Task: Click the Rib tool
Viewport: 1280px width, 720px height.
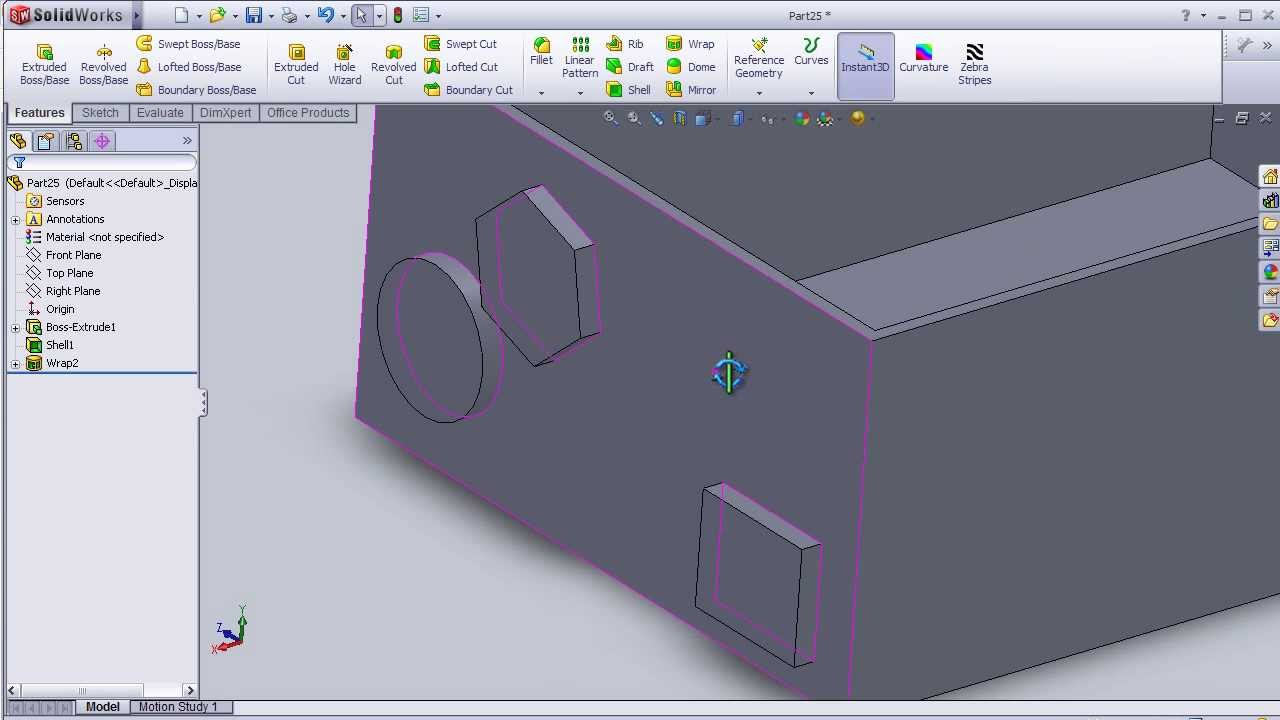Action: point(625,44)
